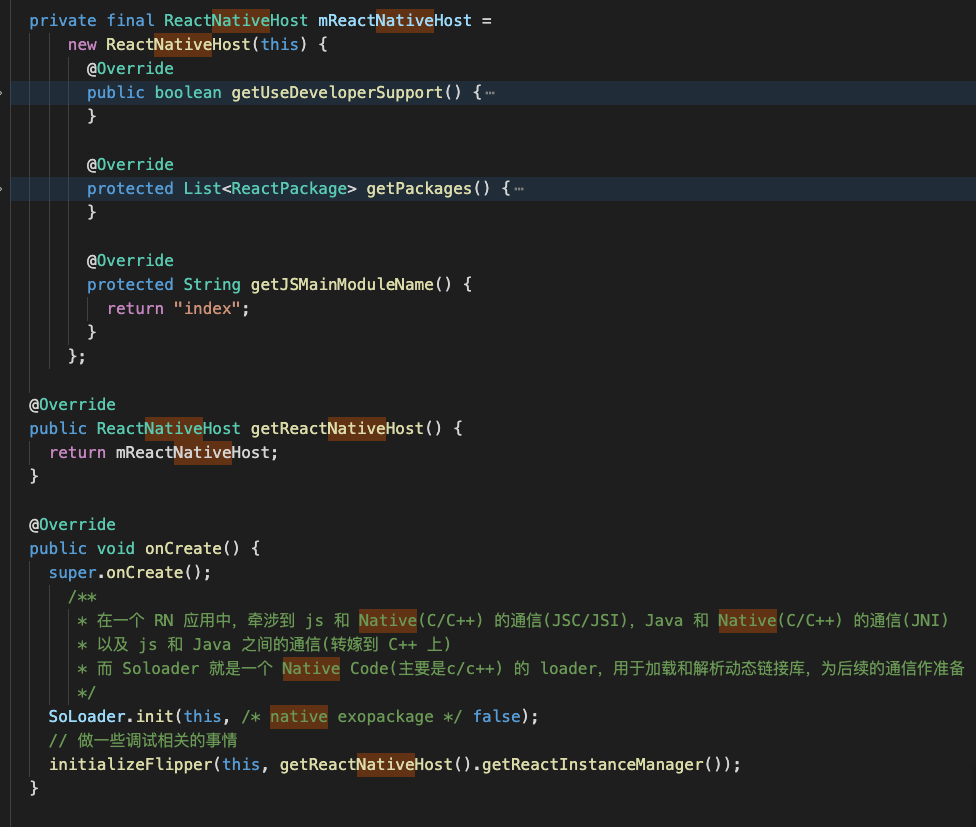Screen dimensions: 976x827
Task: Click the "index" string literal
Action: click(x=211, y=309)
